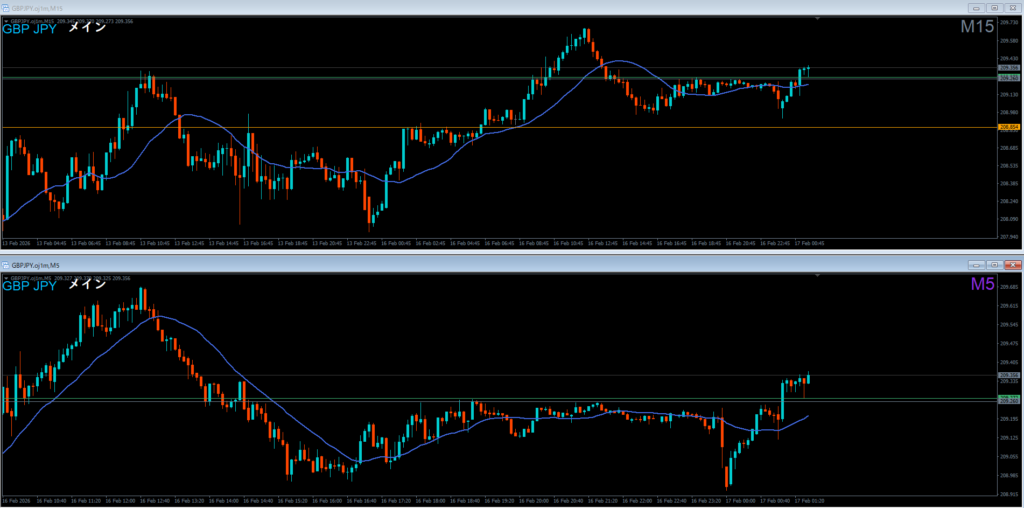Expand the arrow beside GBPJPY.oj1m,M15 header
The height and width of the screenshot is (508, 1024).
[x=6, y=21]
